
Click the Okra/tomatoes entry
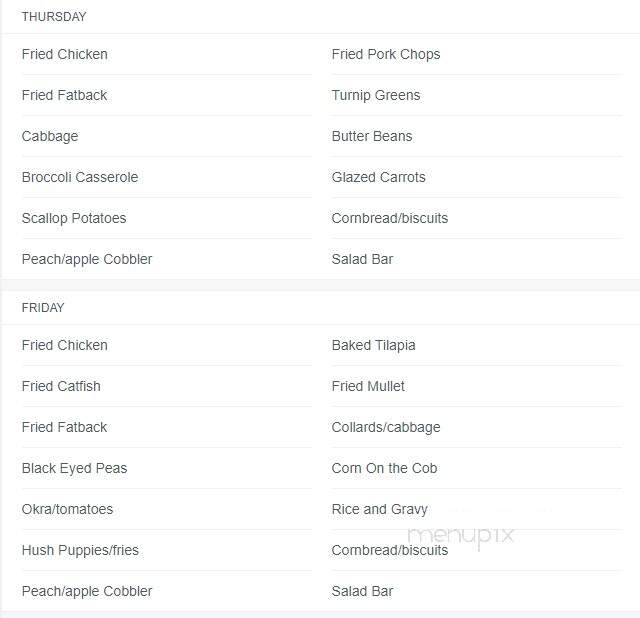tap(67, 509)
